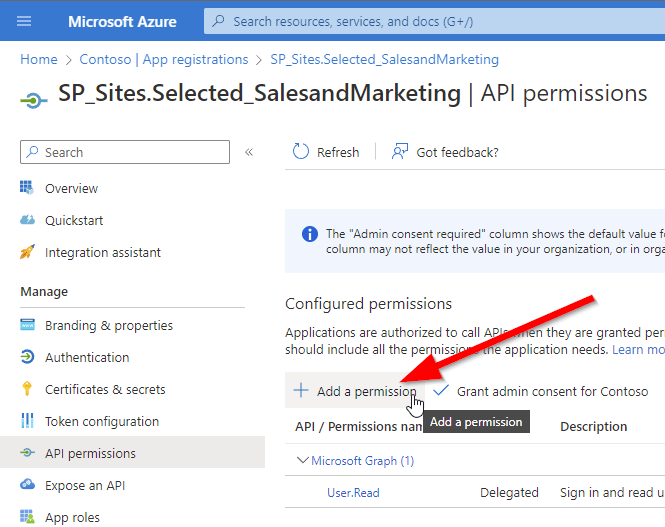Click Add a permission button

click(x=355, y=390)
